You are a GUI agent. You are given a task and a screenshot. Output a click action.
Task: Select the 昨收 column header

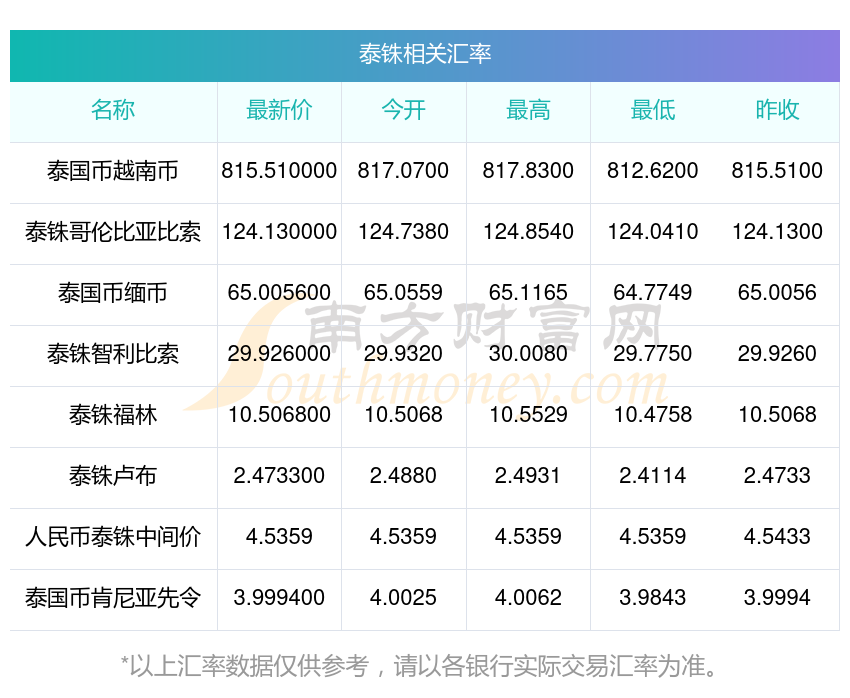pyautogui.click(x=777, y=110)
